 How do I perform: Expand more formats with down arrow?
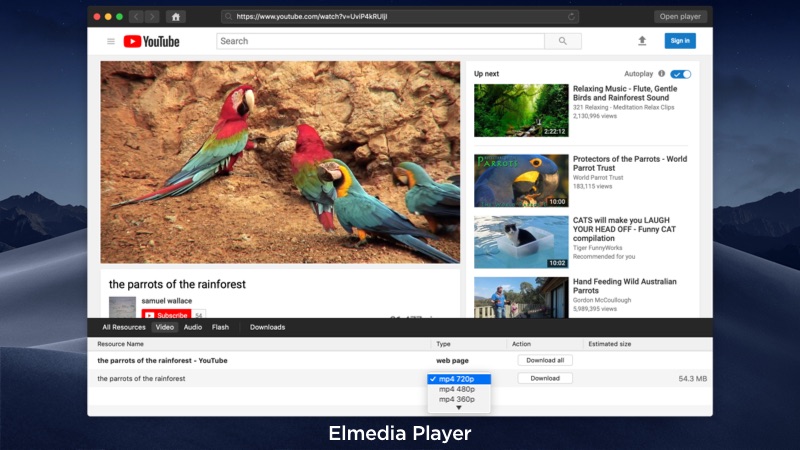tap(459, 408)
